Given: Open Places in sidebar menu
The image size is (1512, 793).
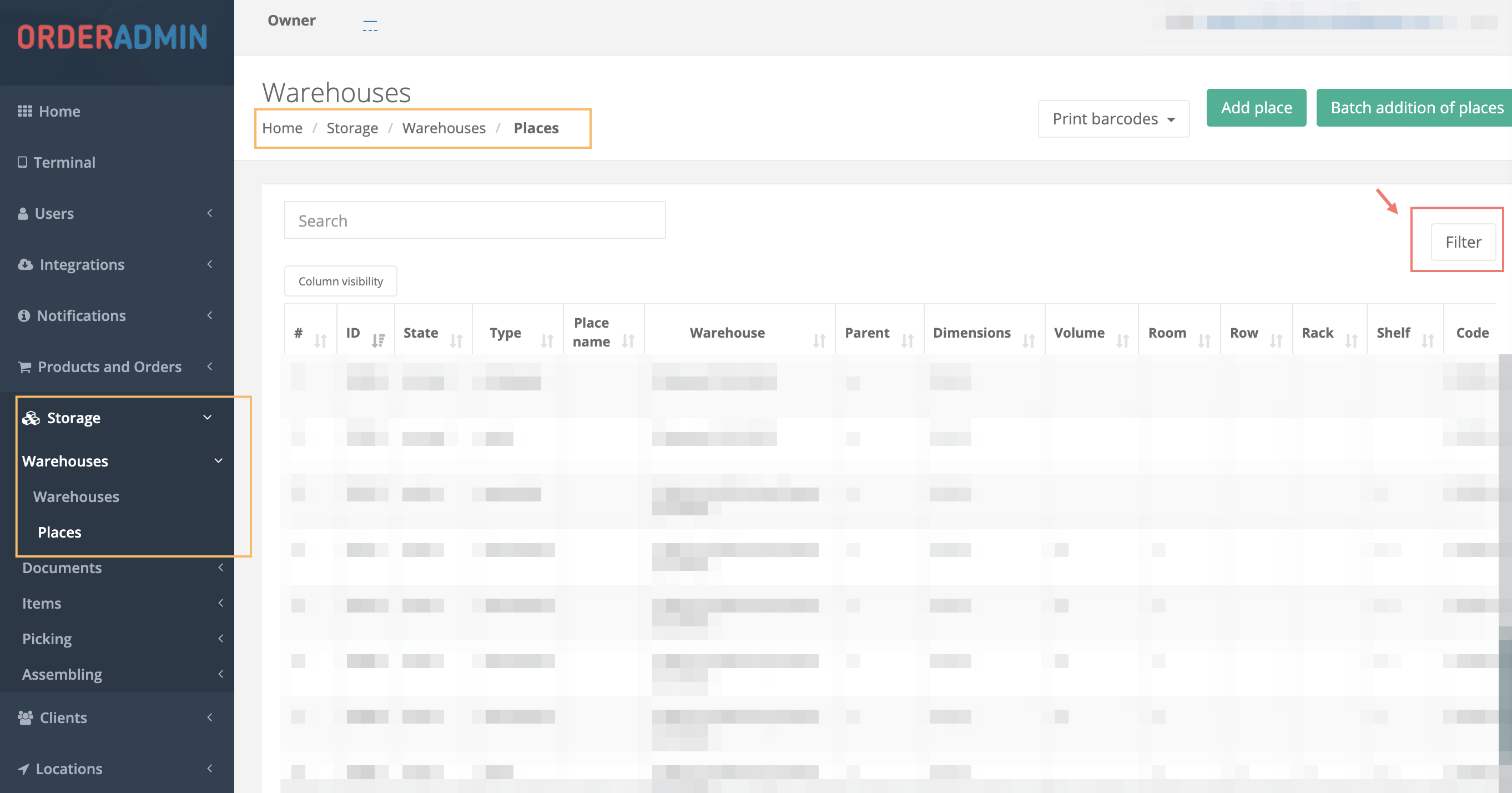Looking at the screenshot, I should [x=59, y=532].
